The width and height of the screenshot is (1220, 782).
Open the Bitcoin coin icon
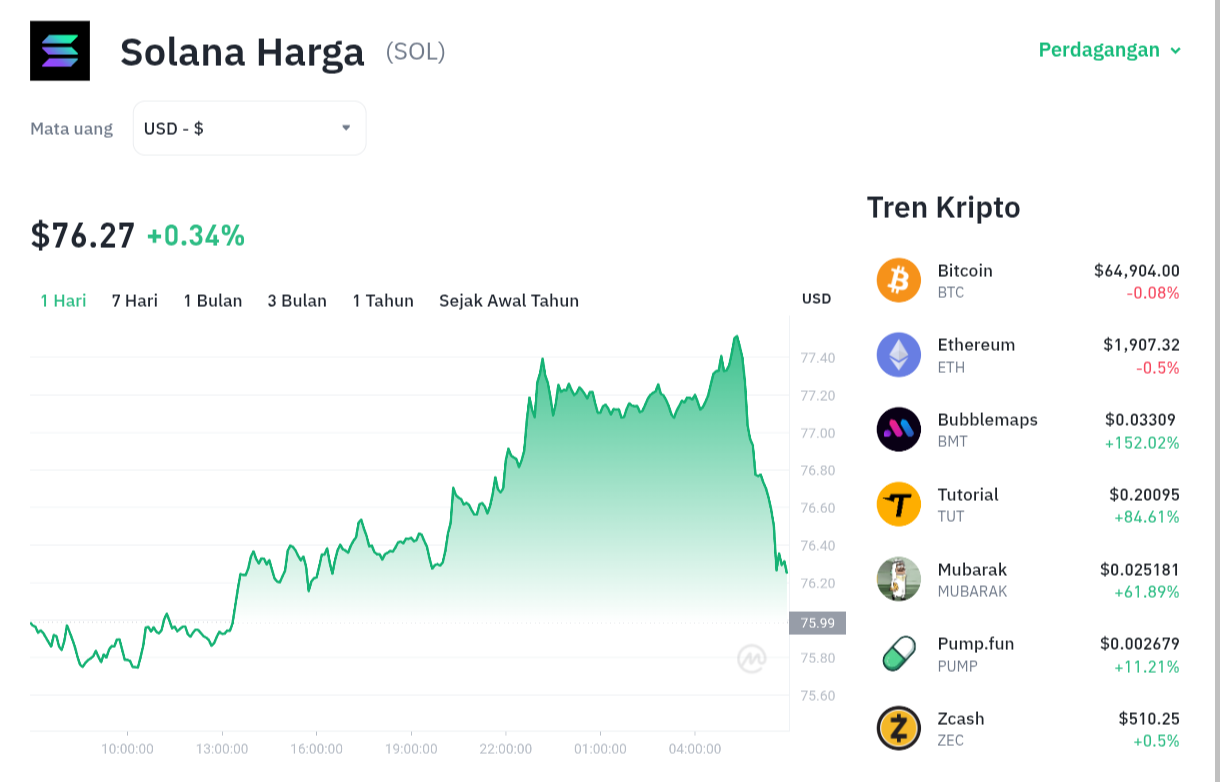click(898, 280)
